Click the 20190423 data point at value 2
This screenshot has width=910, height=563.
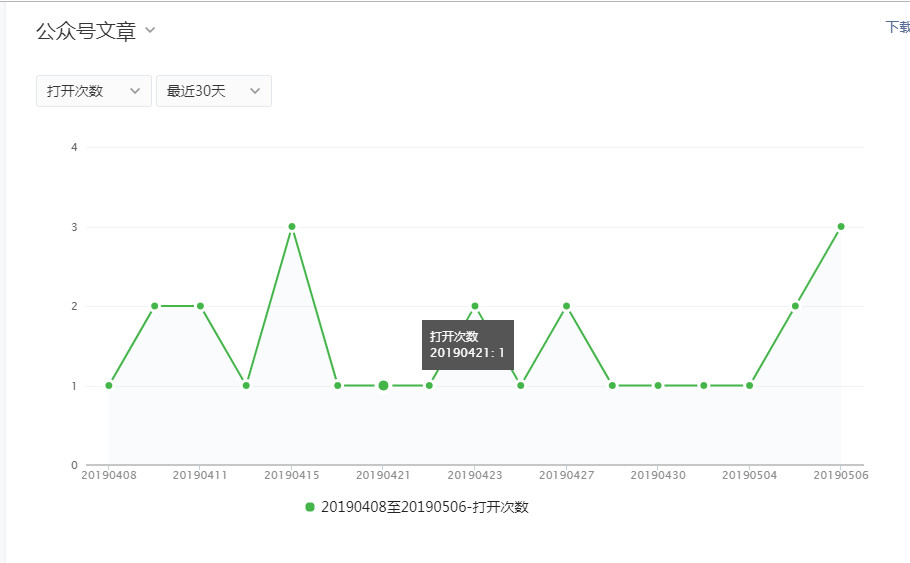[x=475, y=306]
